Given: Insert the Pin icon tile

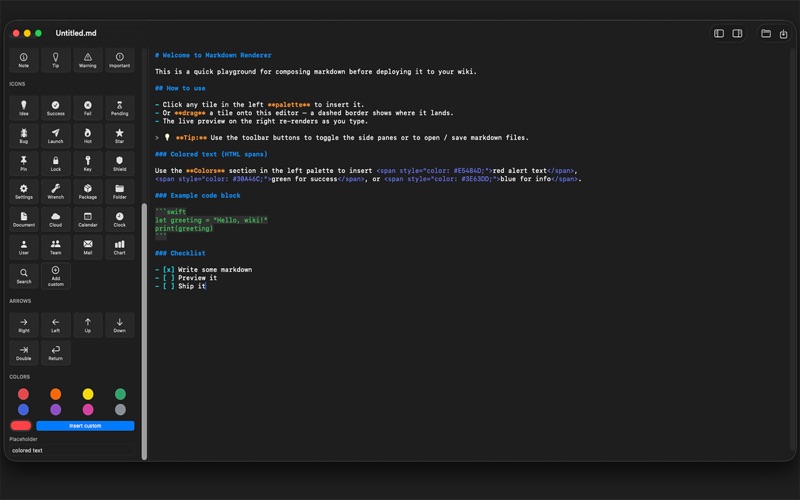Looking at the screenshot, I should (x=23, y=164).
